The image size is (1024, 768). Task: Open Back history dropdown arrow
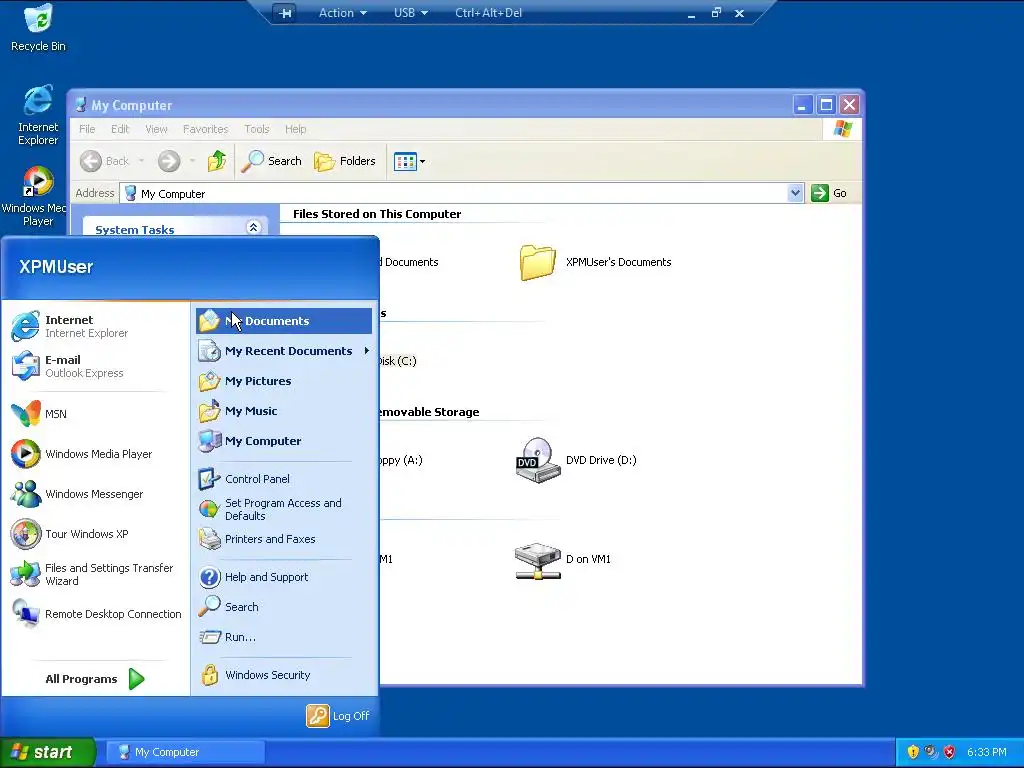point(141,161)
